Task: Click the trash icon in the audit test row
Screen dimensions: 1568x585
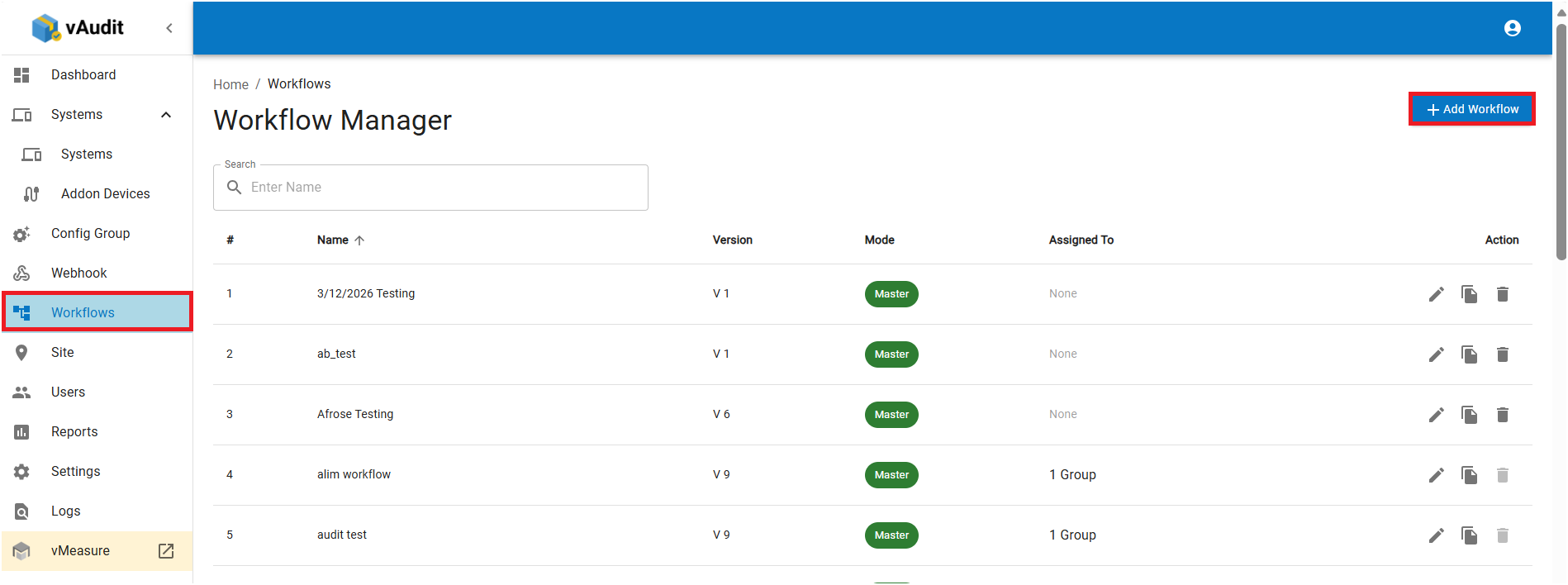Action: click(x=1503, y=535)
